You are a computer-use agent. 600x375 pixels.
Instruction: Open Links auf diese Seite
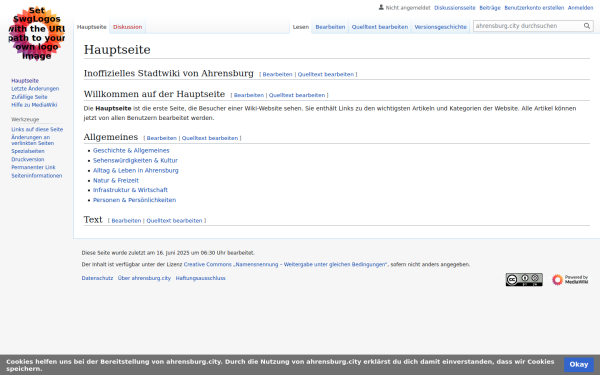tap(37, 129)
